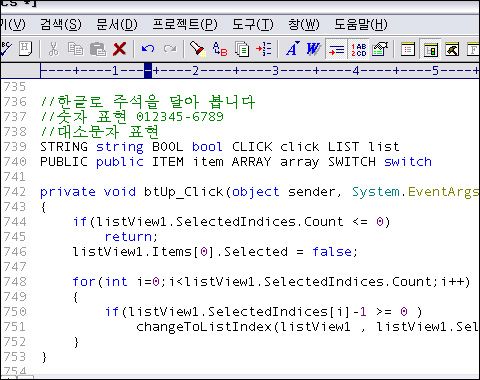Open the Set Font icon

coord(292,49)
